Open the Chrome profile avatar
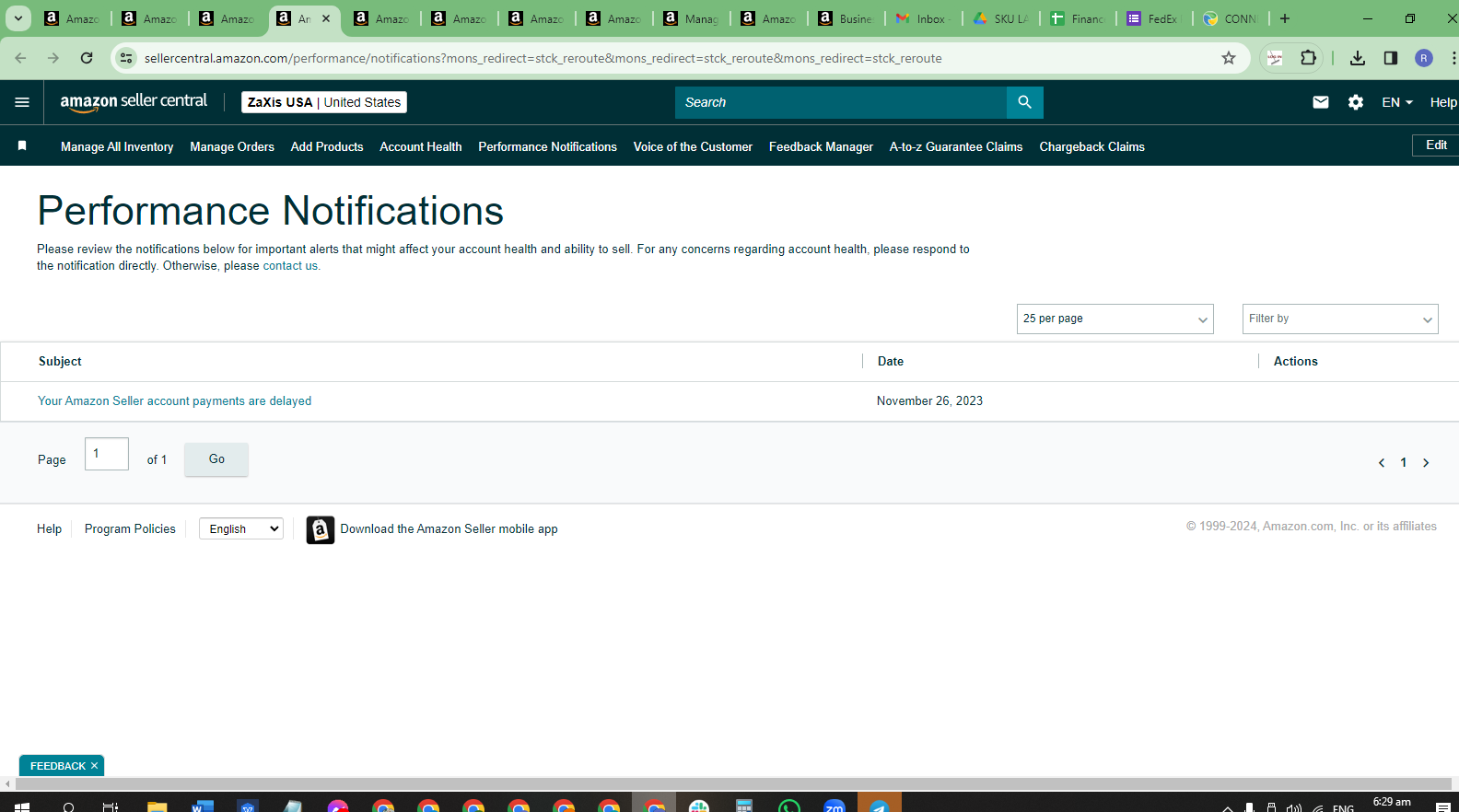The image size is (1459, 812). (1424, 58)
